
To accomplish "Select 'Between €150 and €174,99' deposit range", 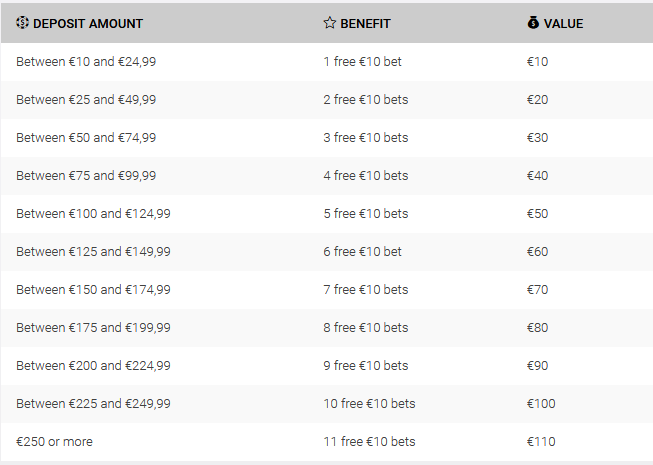I will coord(93,290).
